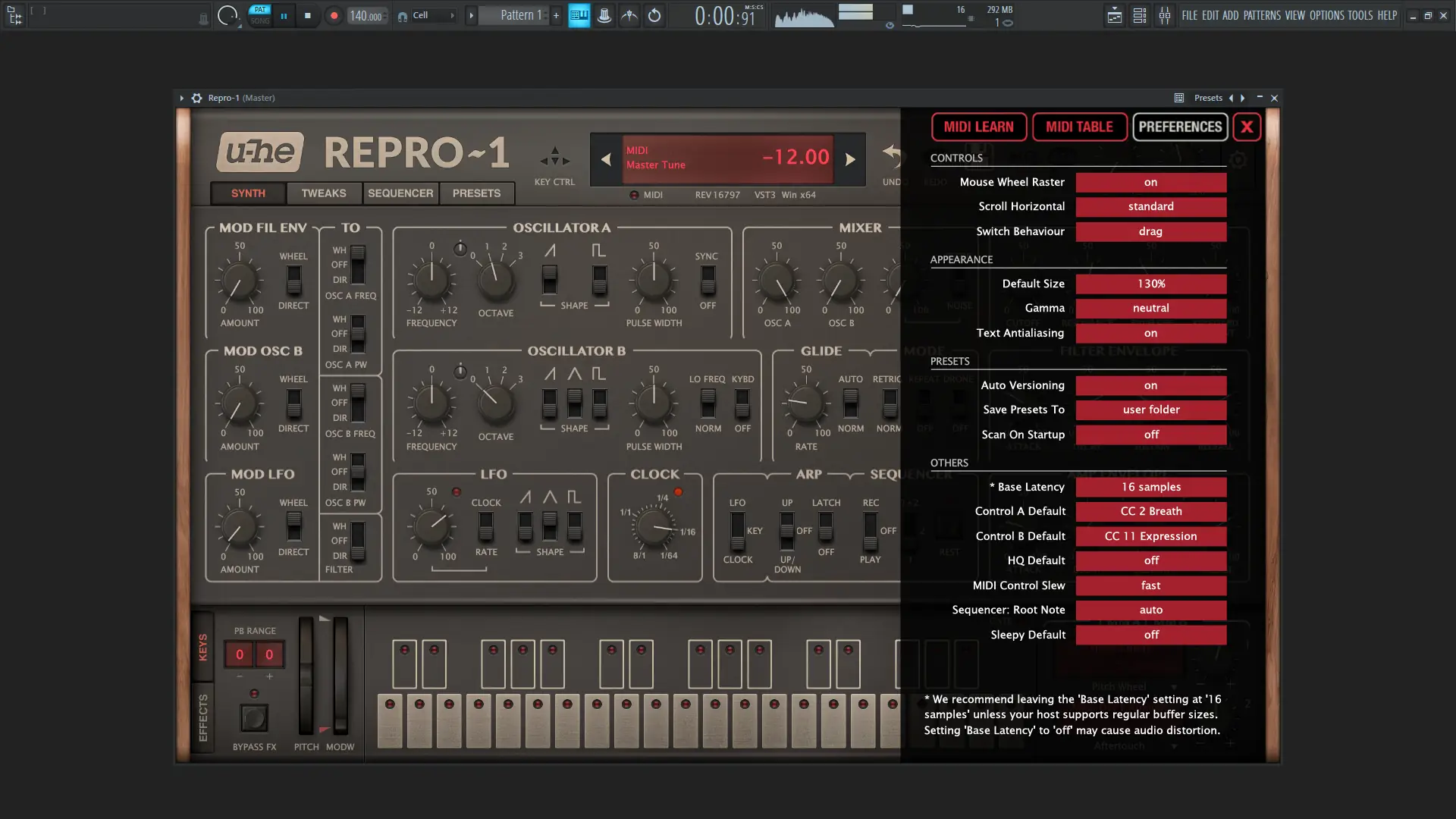Toggle the ARP latch switch
The image size is (1456, 819).
[826, 526]
